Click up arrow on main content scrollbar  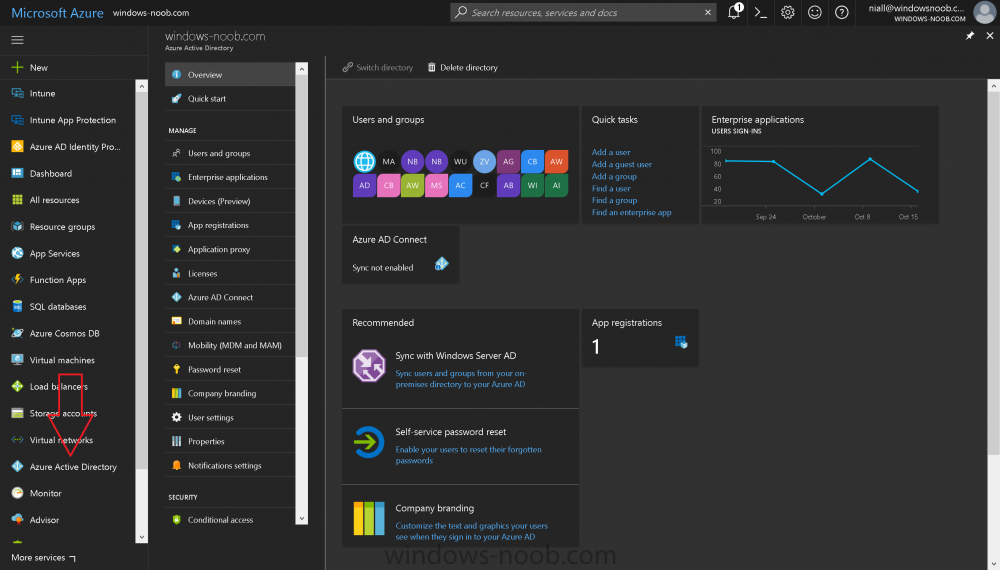coord(993,85)
